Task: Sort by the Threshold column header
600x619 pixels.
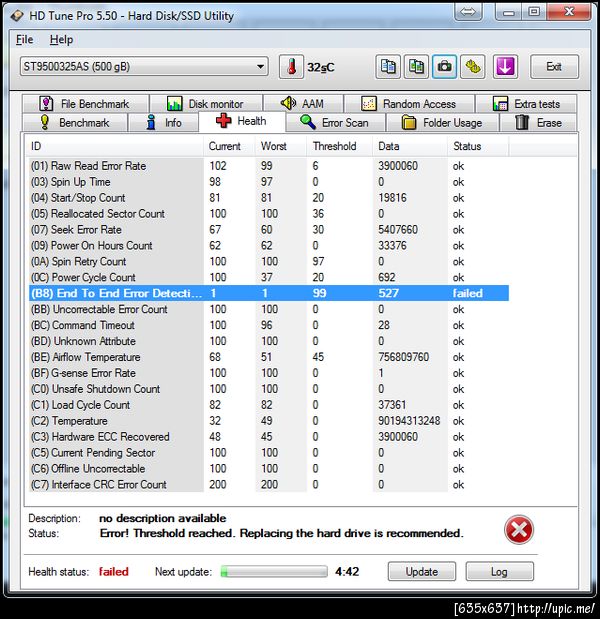Action: pyautogui.click(x=339, y=146)
